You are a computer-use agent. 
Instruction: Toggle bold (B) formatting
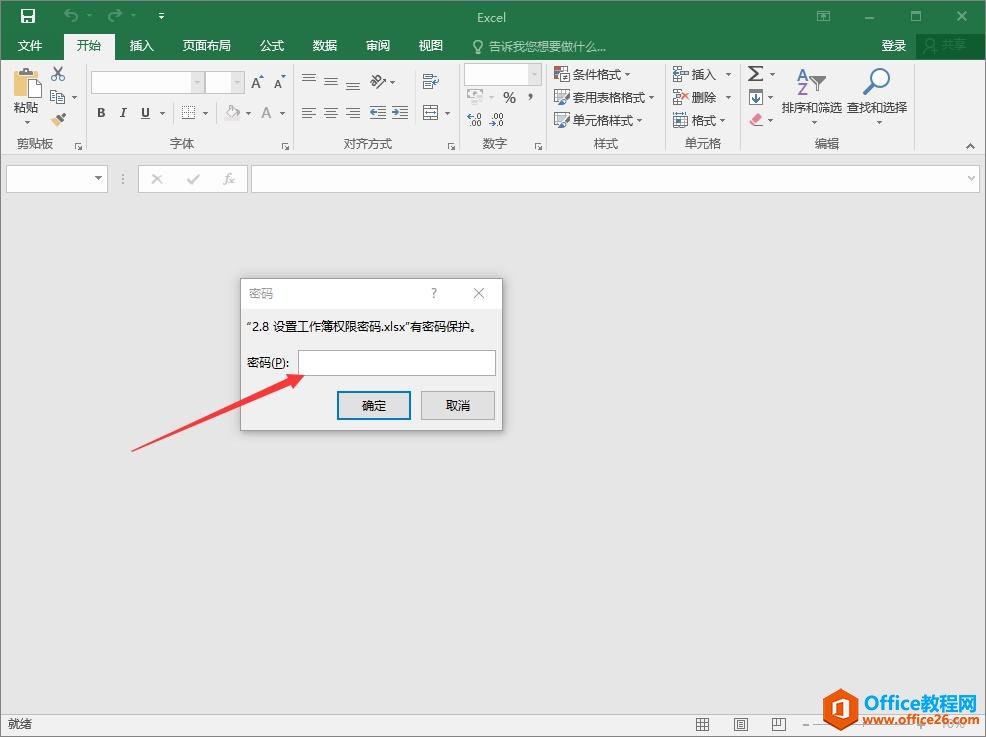coord(100,113)
